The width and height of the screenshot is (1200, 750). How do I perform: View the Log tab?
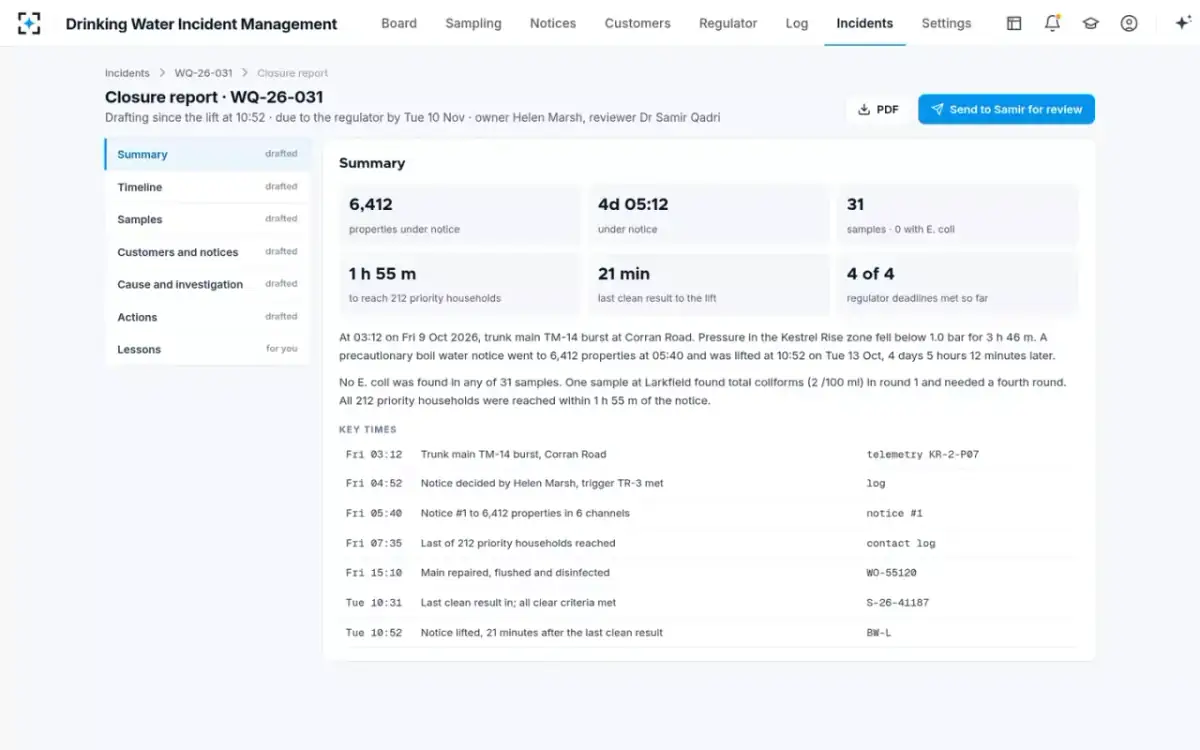pyautogui.click(x=797, y=23)
